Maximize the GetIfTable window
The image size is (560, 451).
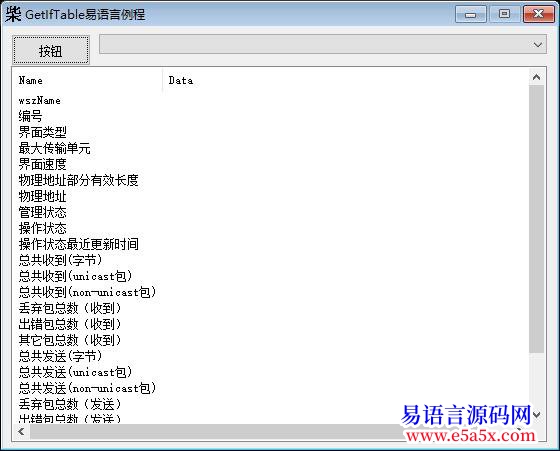tap(504, 14)
